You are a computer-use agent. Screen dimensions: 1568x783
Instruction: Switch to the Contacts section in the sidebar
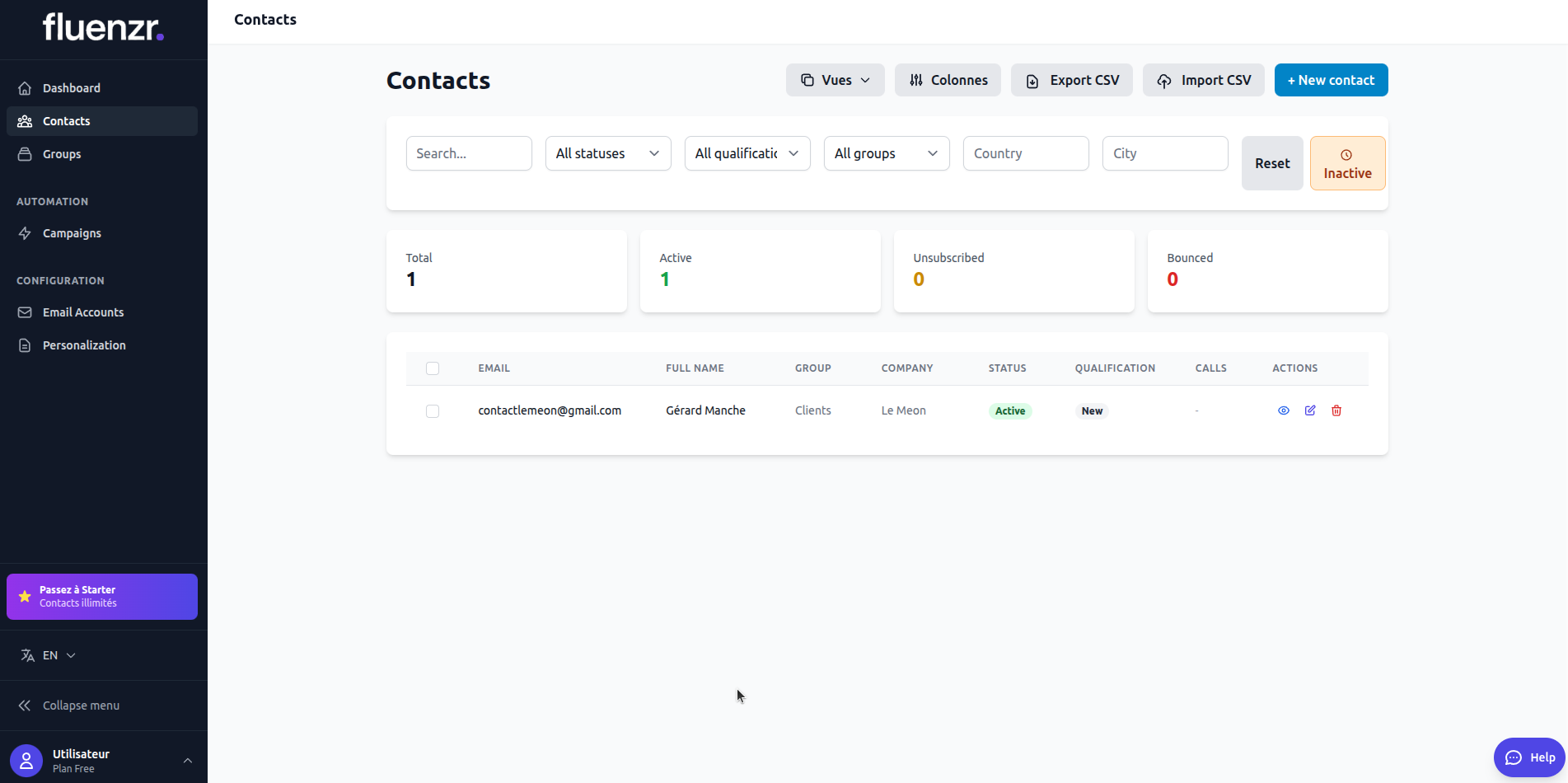[x=66, y=120]
